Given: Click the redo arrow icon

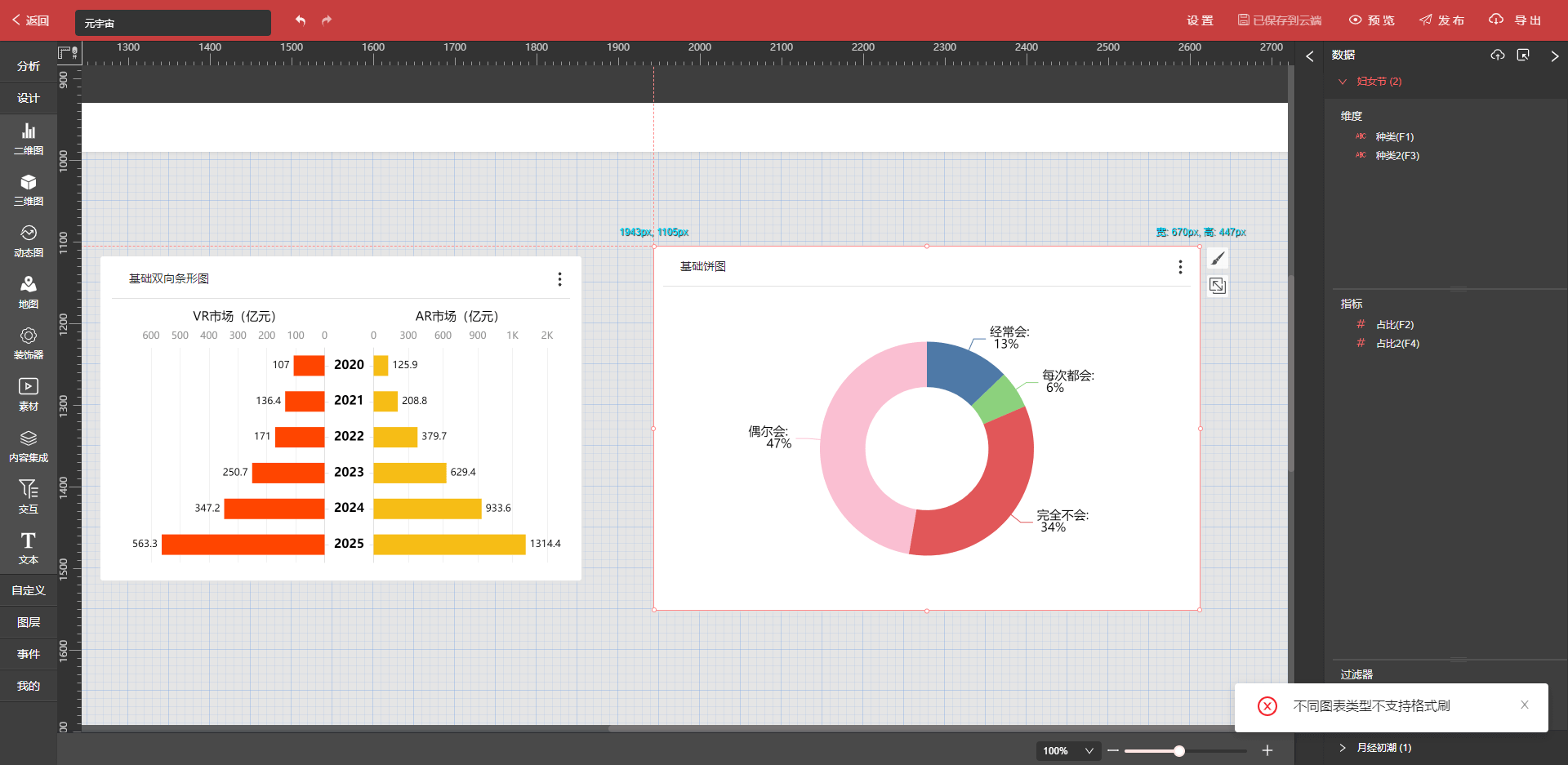Looking at the screenshot, I should (x=327, y=20).
